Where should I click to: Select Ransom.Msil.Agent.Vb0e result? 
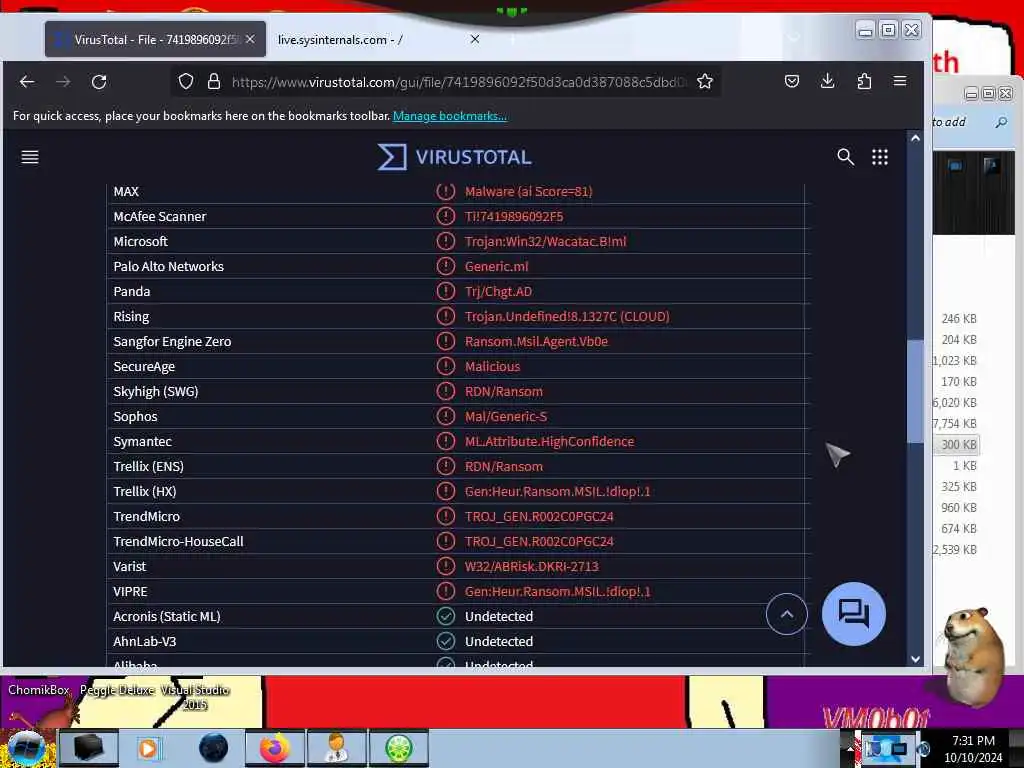click(536, 342)
